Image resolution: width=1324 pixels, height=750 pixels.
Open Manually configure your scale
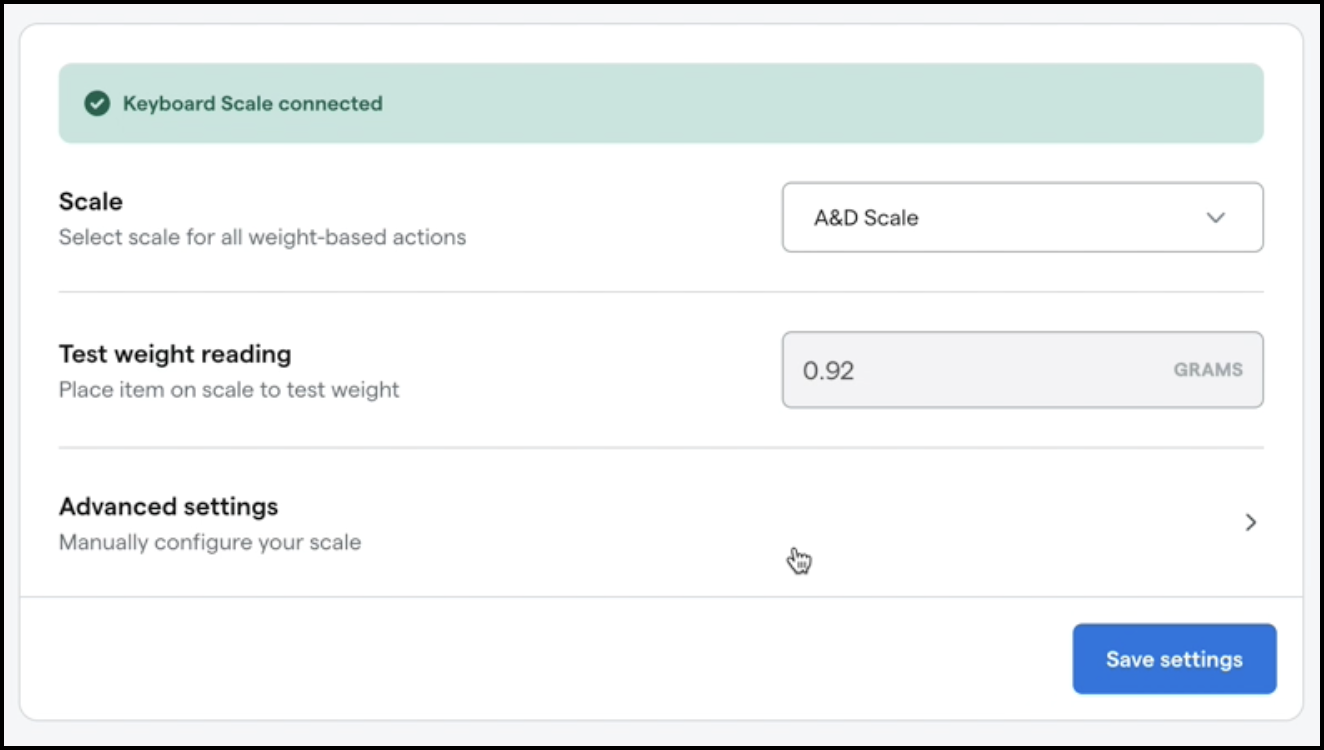click(x=210, y=542)
